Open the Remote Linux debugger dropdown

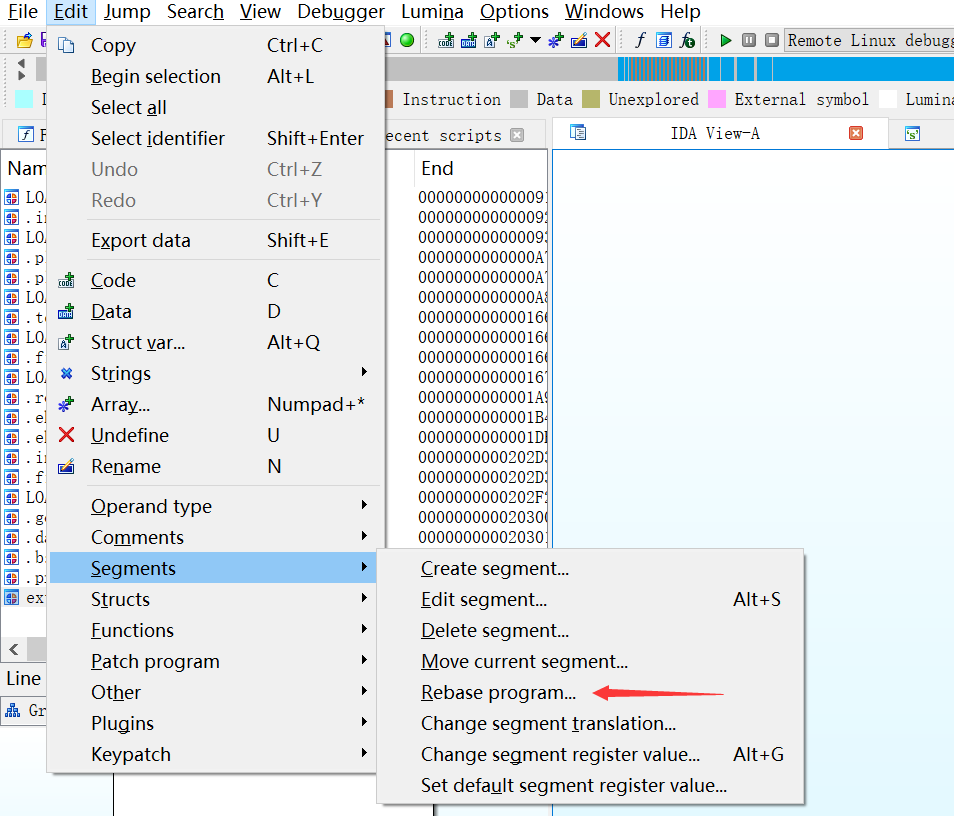(869, 41)
